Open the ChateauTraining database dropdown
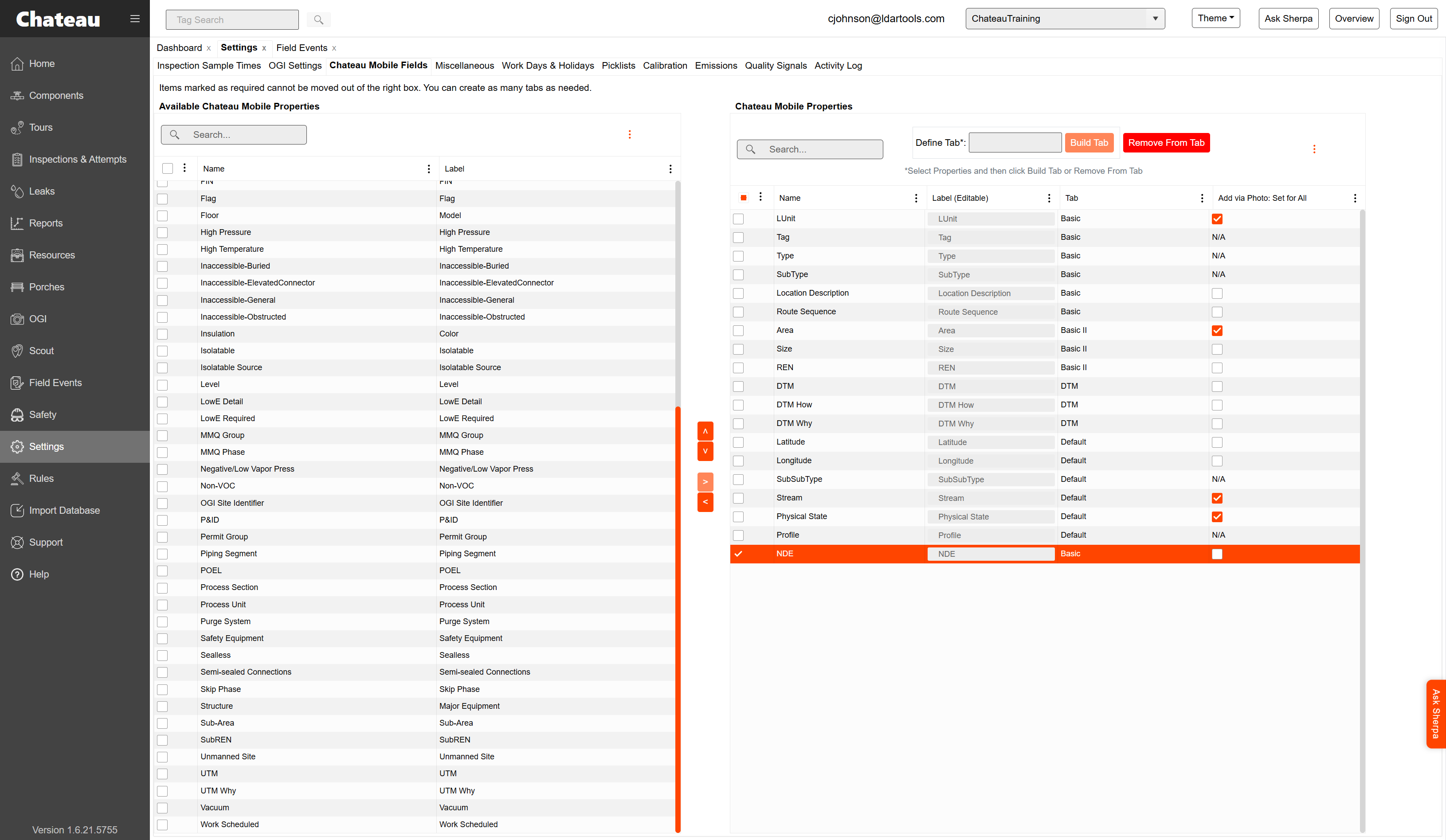Image resolution: width=1446 pixels, height=840 pixels. click(x=1065, y=18)
